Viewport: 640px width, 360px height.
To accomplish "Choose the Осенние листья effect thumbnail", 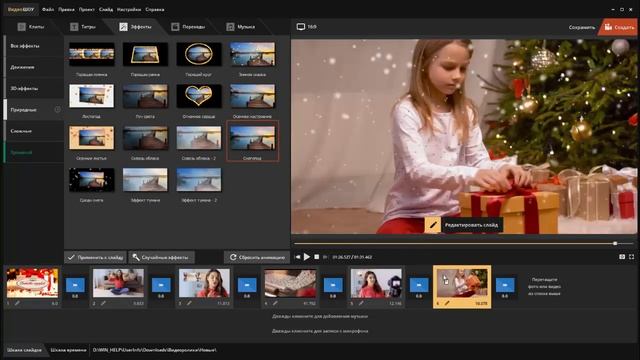I will (x=91, y=138).
